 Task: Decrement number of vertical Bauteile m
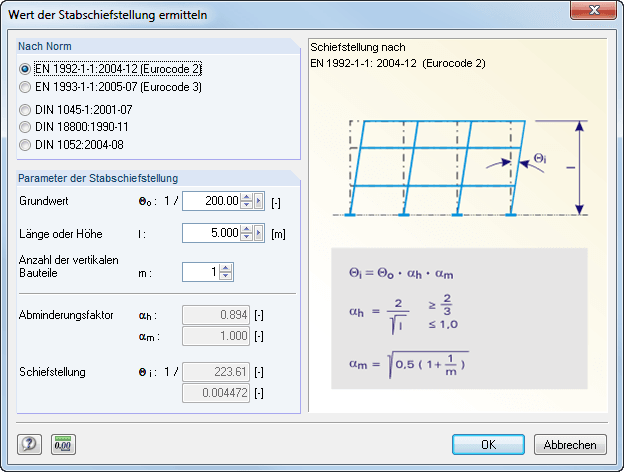pyautogui.click(x=226, y=275)
